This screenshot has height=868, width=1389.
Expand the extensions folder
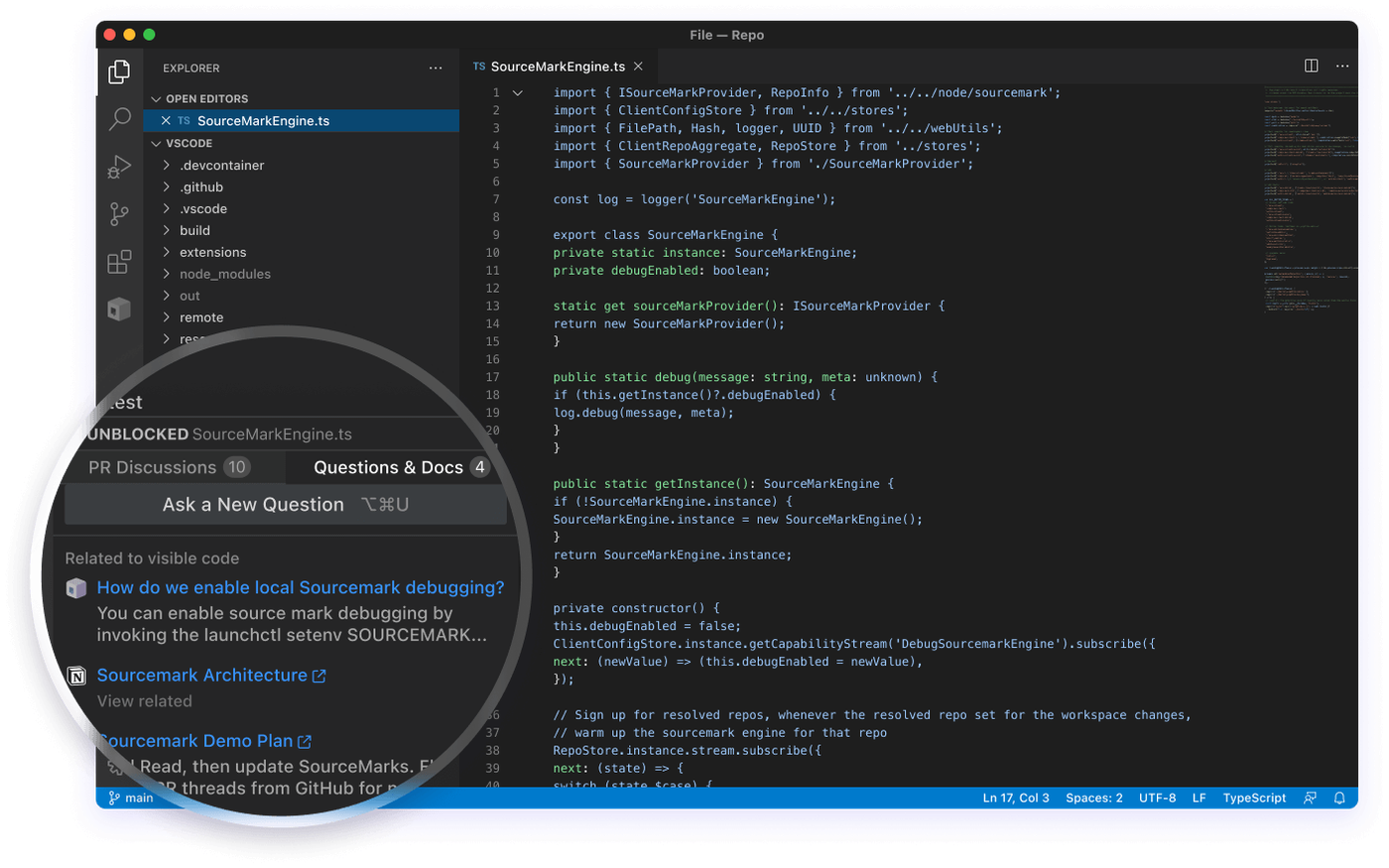pos(167,253)
